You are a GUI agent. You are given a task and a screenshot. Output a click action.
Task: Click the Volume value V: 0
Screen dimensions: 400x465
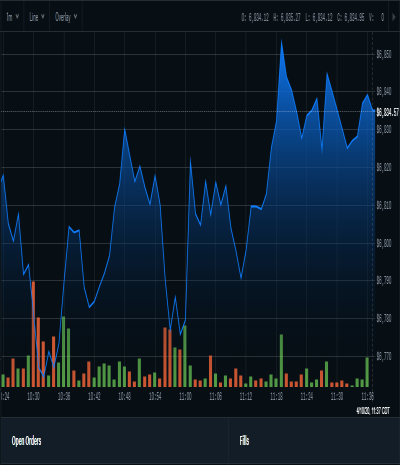pos(376,17)
